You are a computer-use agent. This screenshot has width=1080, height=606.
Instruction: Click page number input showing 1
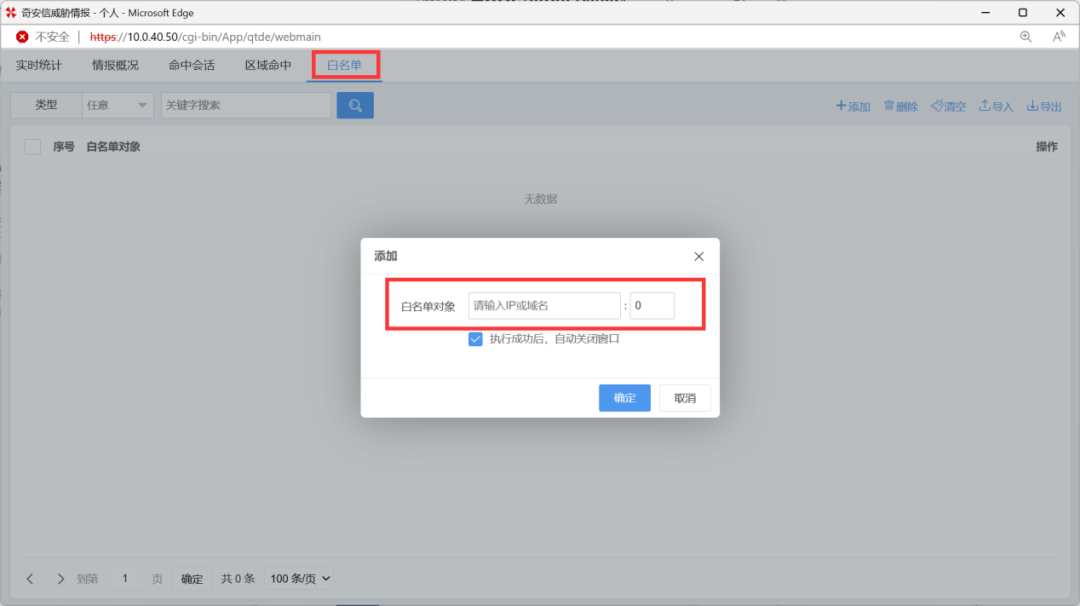coord(125,578)
